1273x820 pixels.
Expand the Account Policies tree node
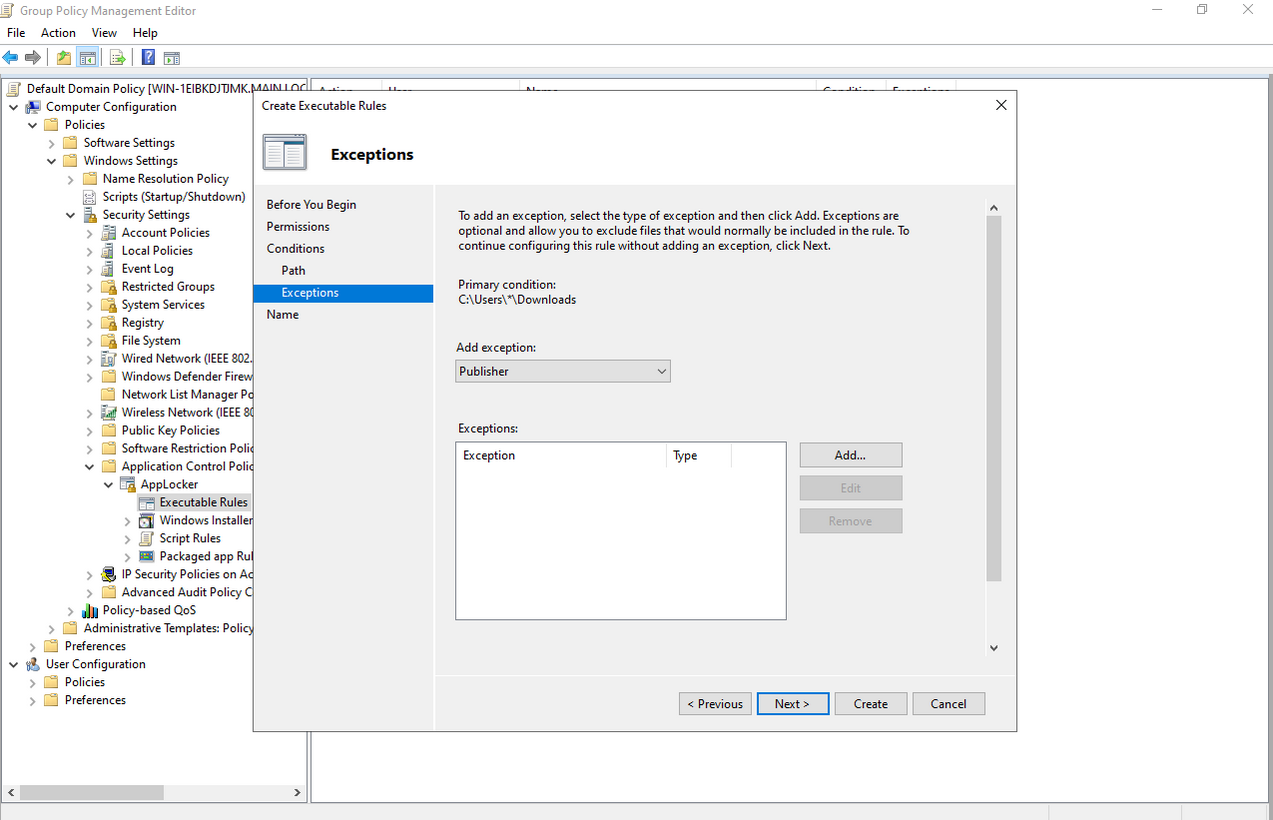90,233
